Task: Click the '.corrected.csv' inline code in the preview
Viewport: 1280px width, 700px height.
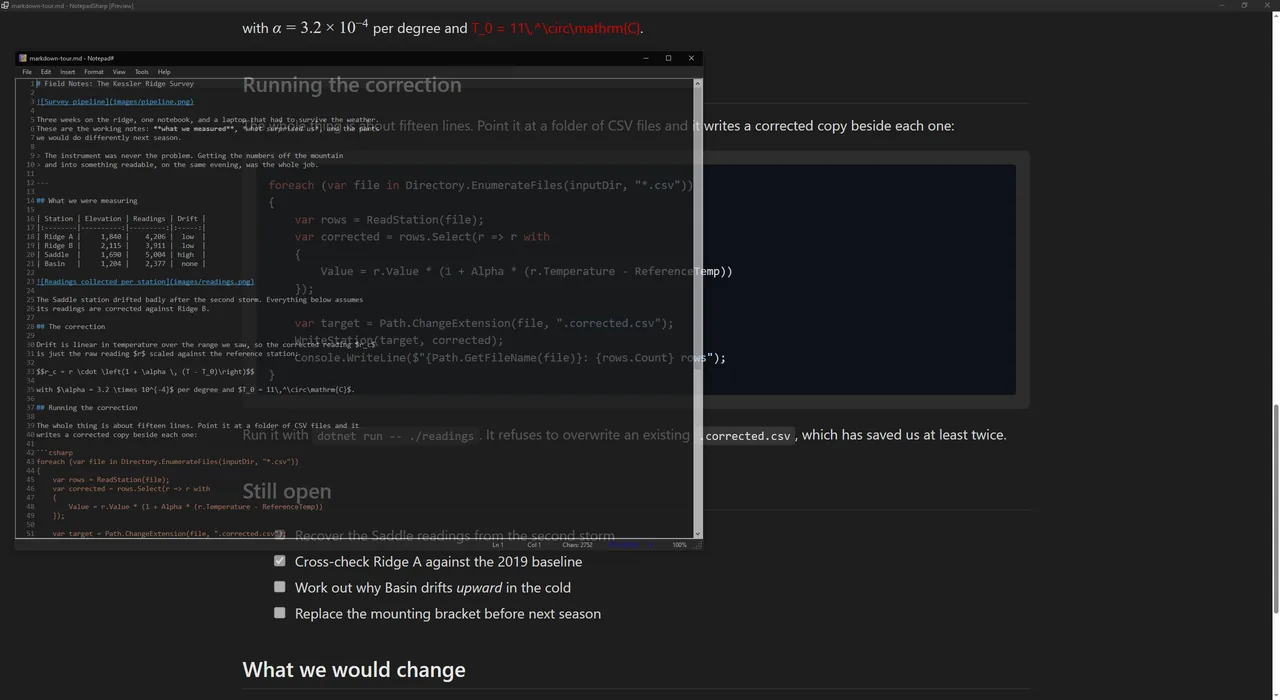Action: tap(746, 435)
